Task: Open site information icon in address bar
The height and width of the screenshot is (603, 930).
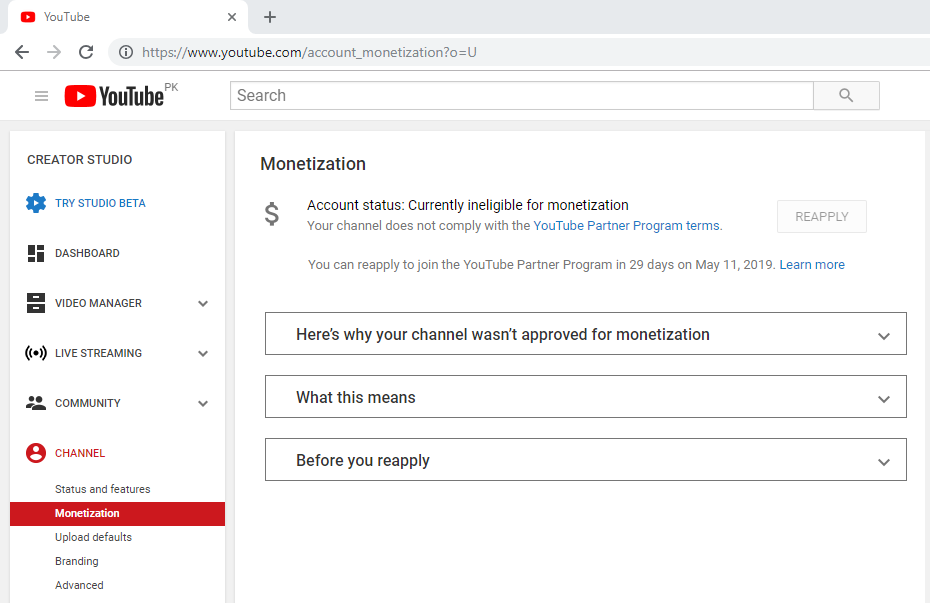Action: point(126,52)
